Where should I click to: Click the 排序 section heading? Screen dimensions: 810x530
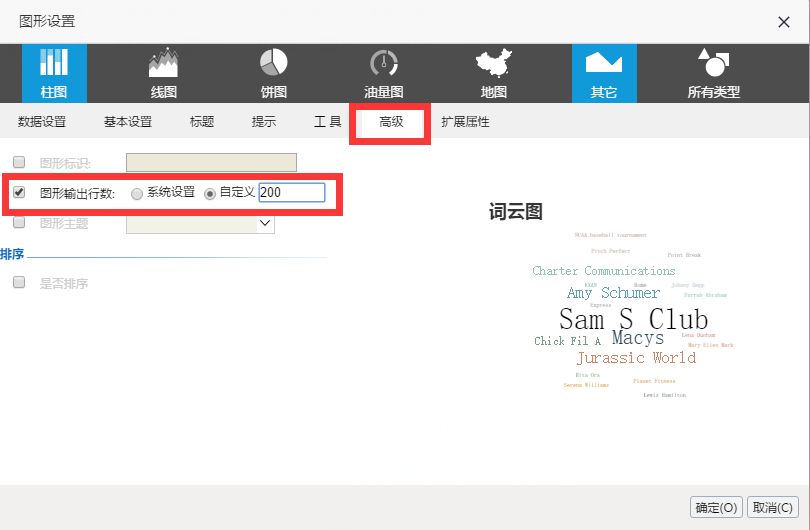coord(12,254)
